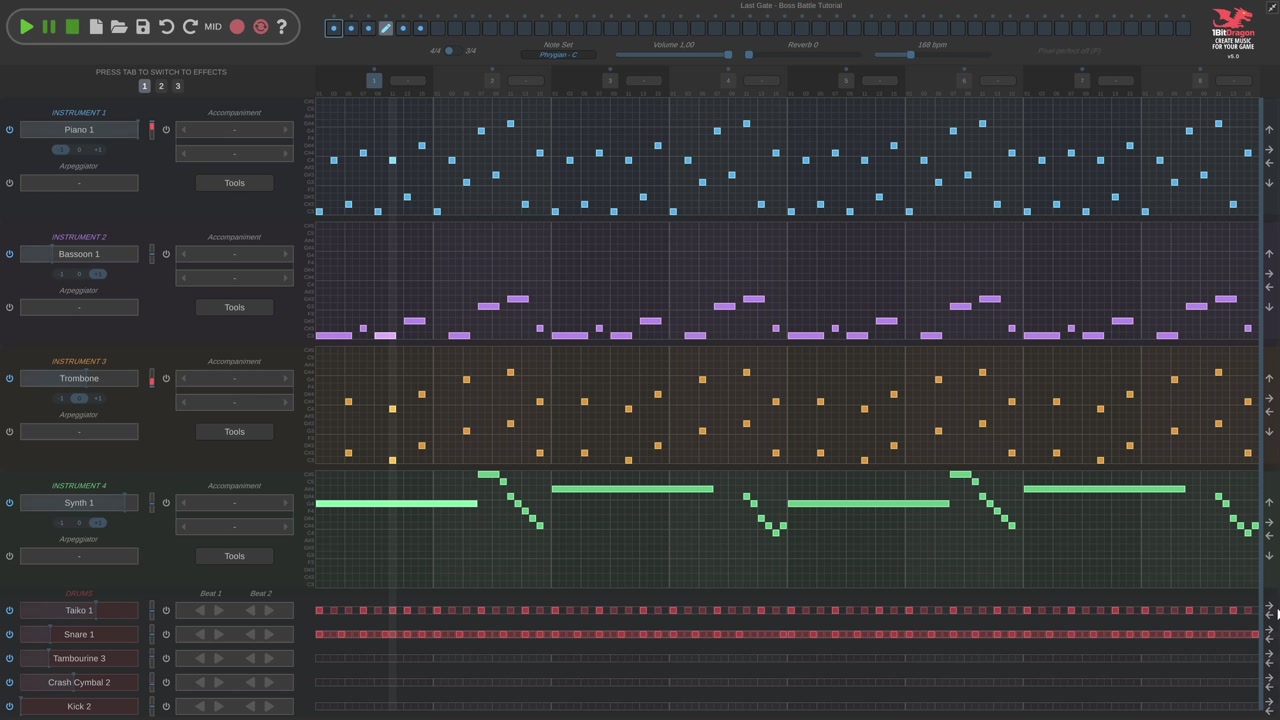Open the Bassoon 1 instrument selector

[79, 254]
